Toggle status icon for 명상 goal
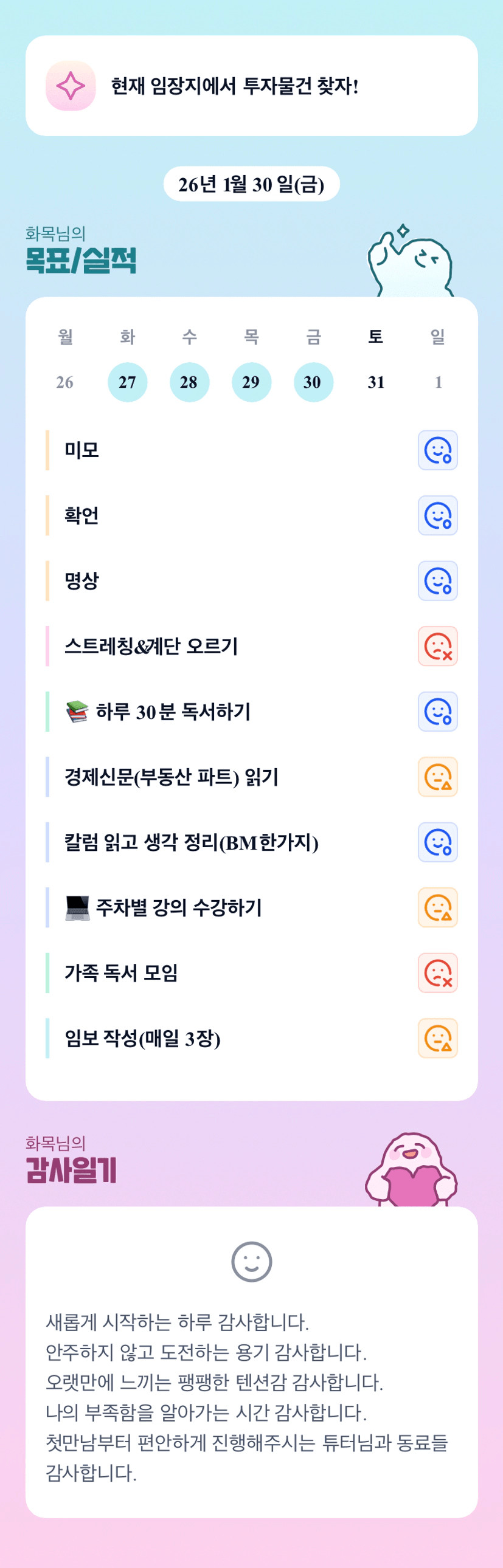This screenshot has width=503, height=1568. 437,580
